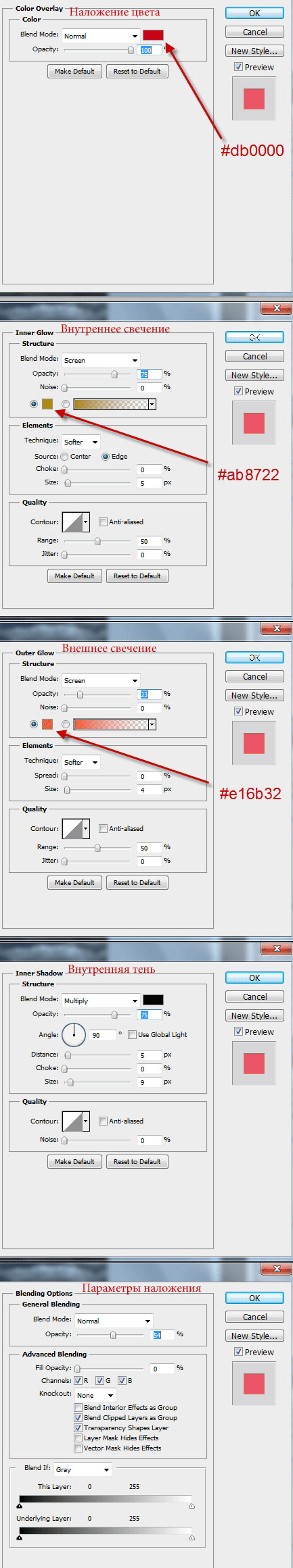Click the Inner Glow Range slider

point(97,541)
